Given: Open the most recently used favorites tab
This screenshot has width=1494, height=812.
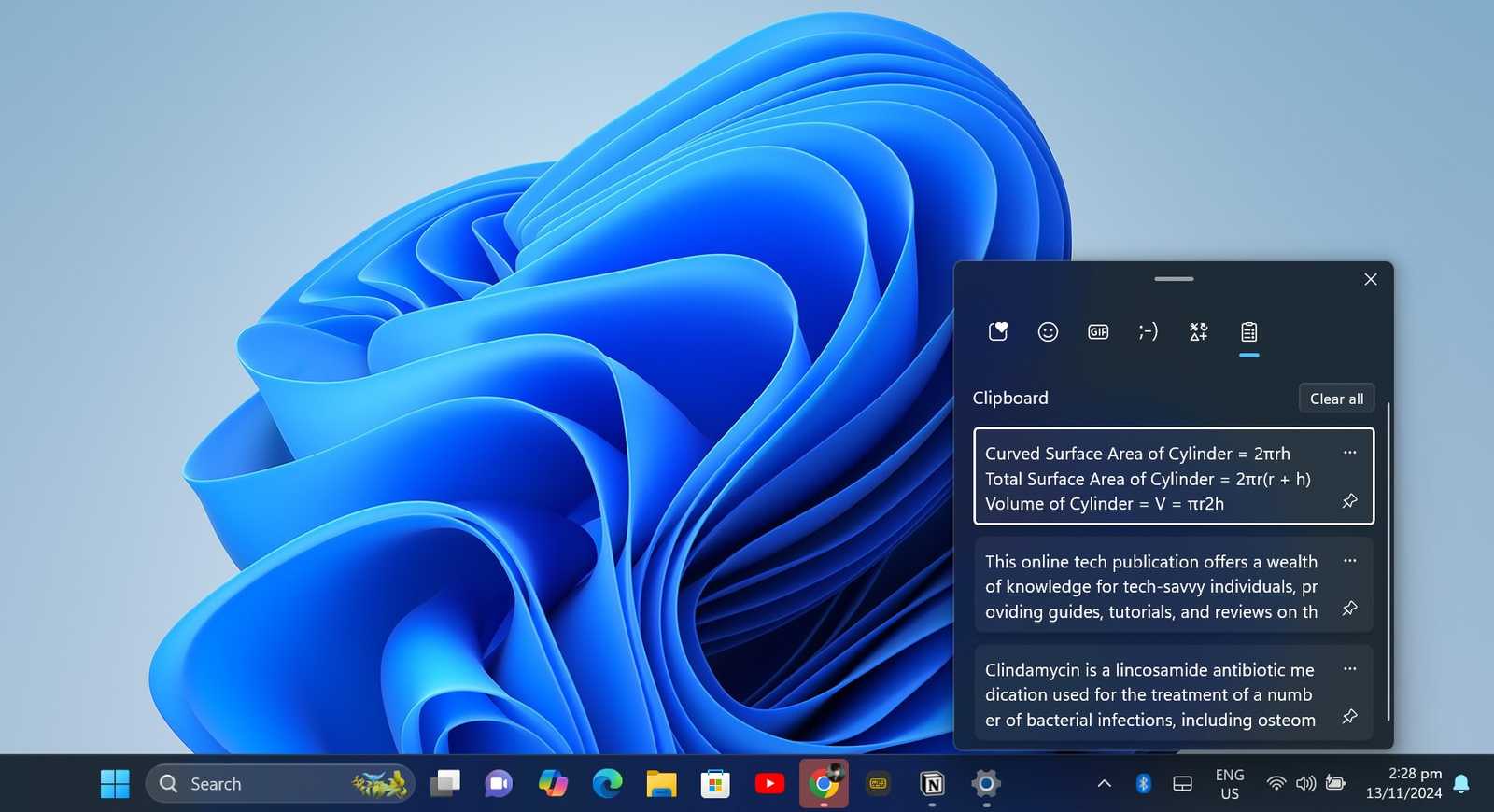Looking at the screenshot, I should (x=998, y=331).
